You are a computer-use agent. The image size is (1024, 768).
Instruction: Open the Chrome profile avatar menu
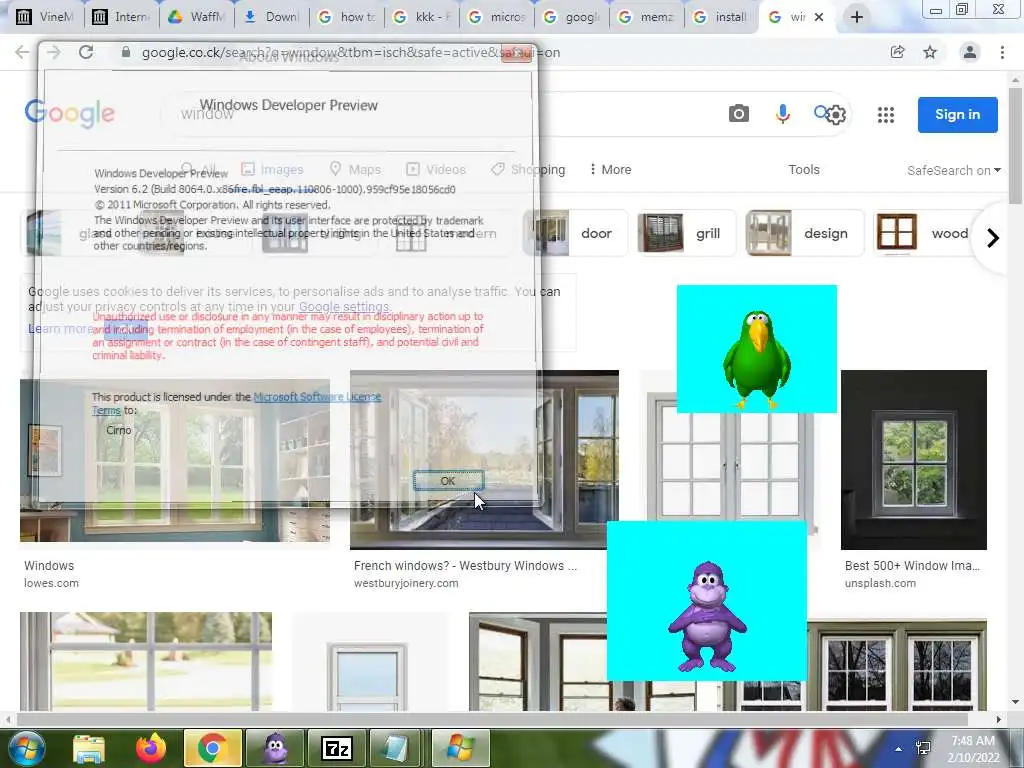click(x=970, y=52)
